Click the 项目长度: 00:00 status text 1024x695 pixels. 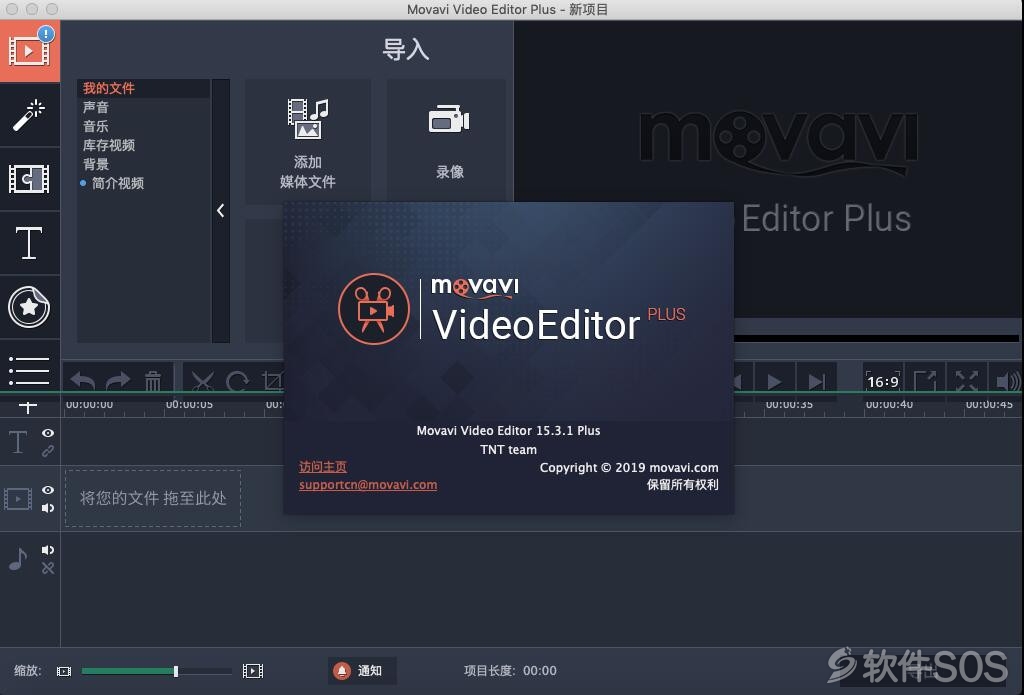[510, 670]
